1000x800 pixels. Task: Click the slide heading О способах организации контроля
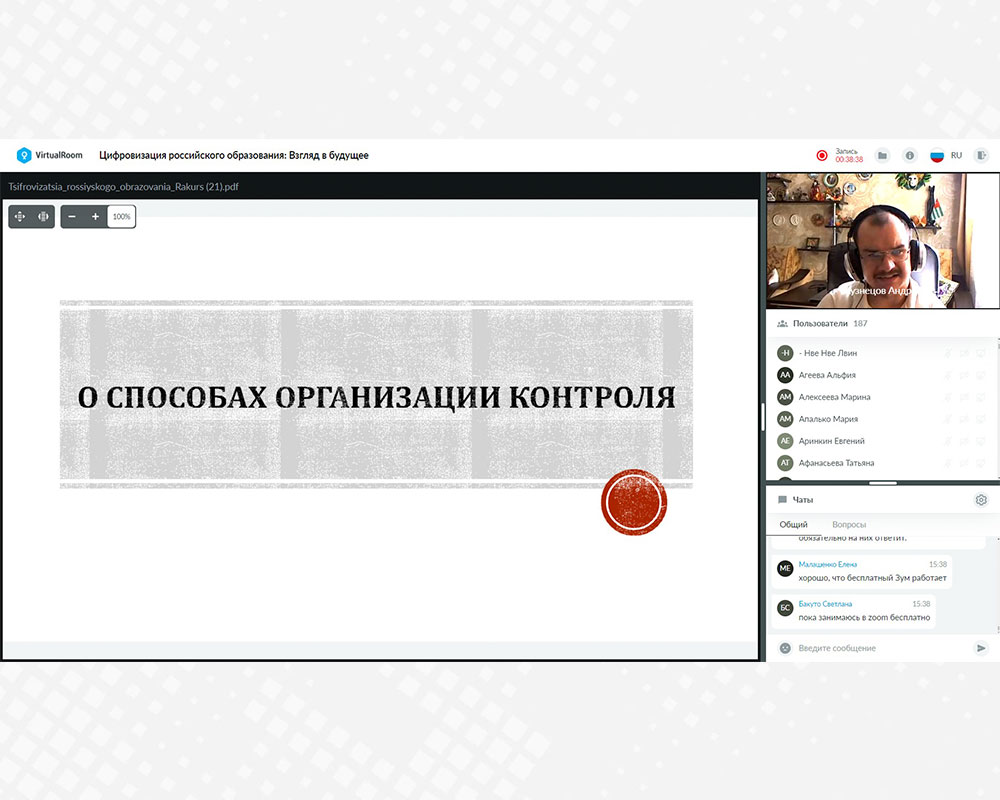(376, 397)
